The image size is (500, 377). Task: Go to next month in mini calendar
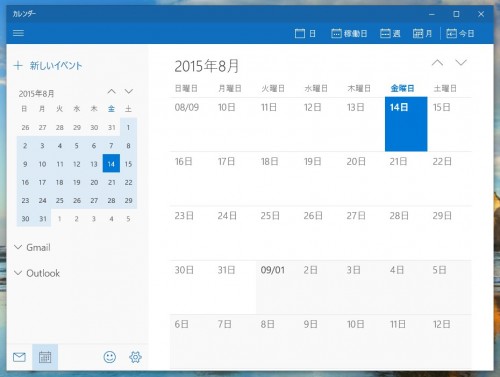129,91
